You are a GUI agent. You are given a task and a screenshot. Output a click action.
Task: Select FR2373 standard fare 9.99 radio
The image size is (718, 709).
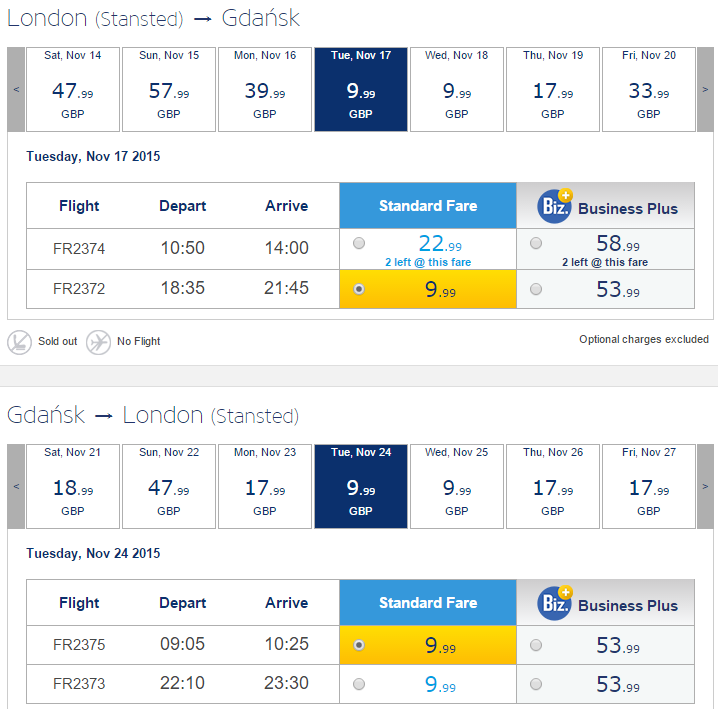pyautogui.click(x=359, y=684)
